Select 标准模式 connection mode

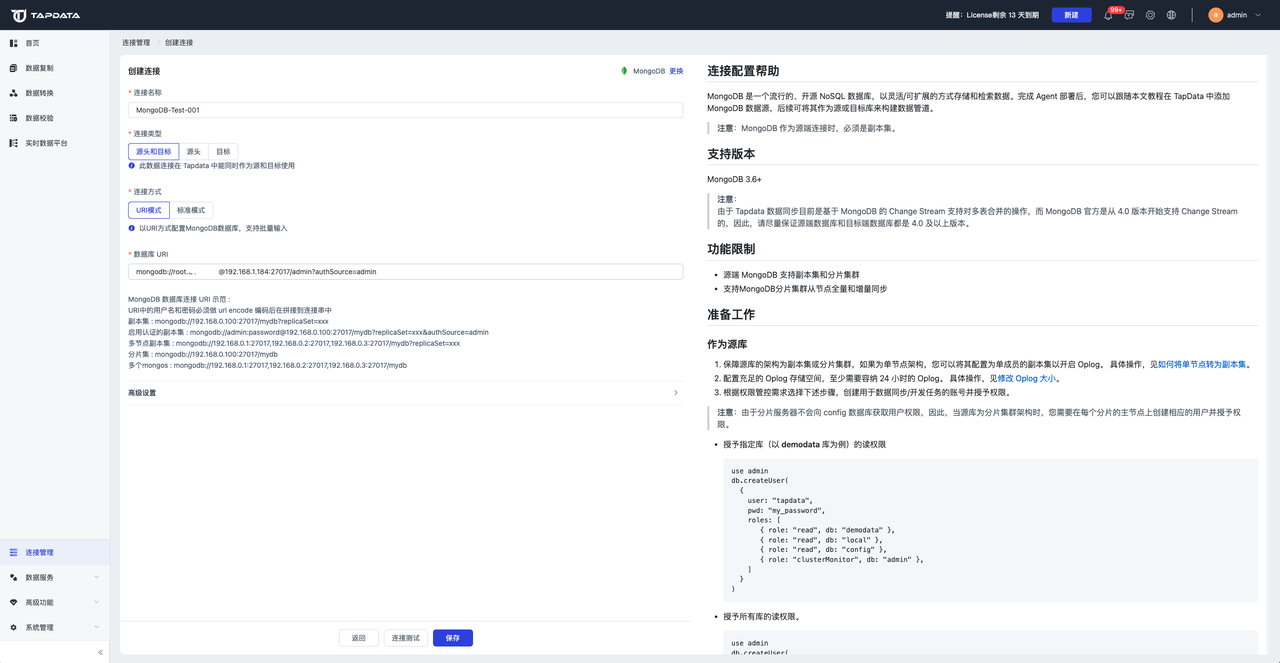click(191, 210)
